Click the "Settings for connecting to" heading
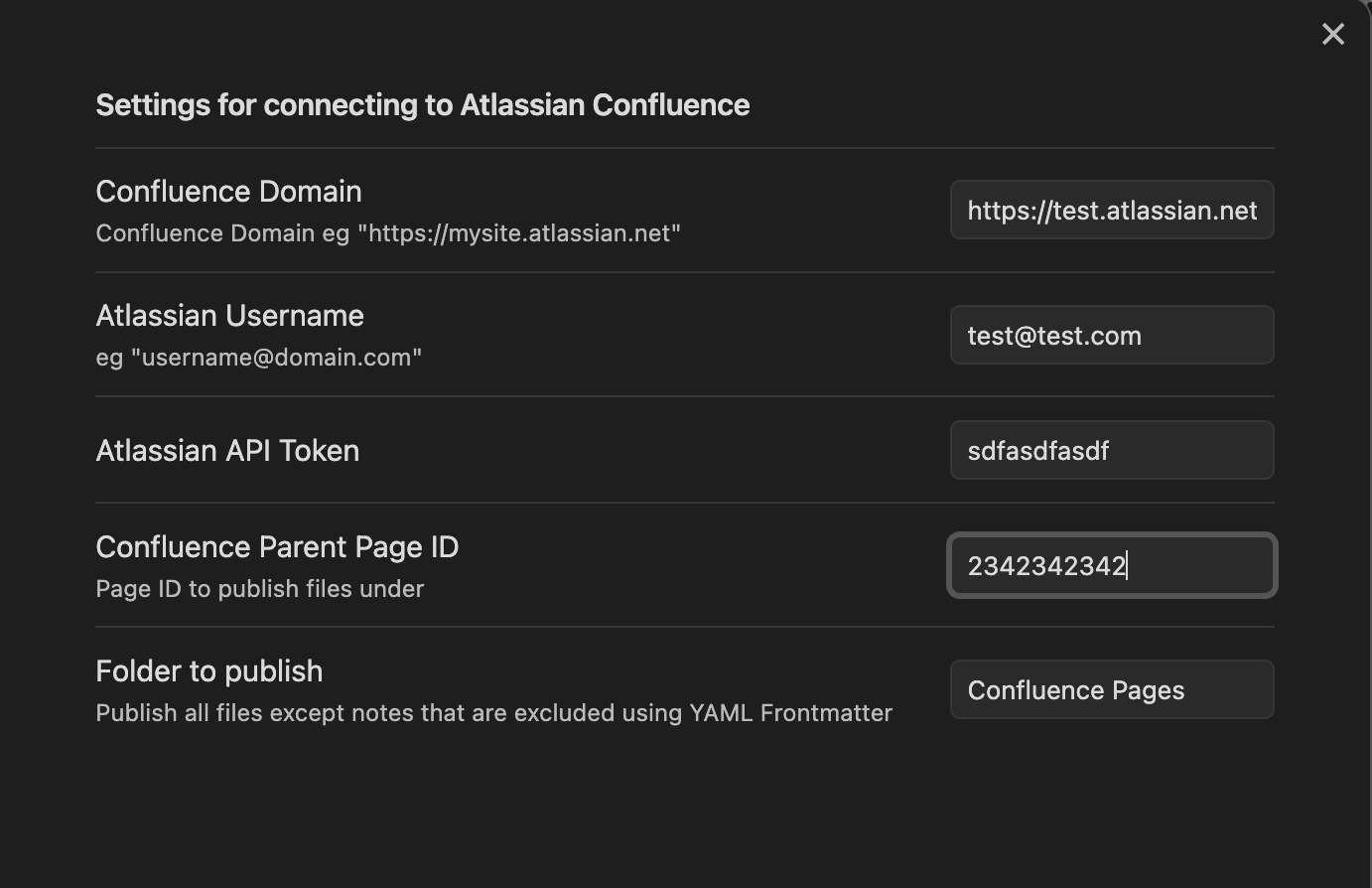This screenshot has height=888, width=1372. click(274, 105)
